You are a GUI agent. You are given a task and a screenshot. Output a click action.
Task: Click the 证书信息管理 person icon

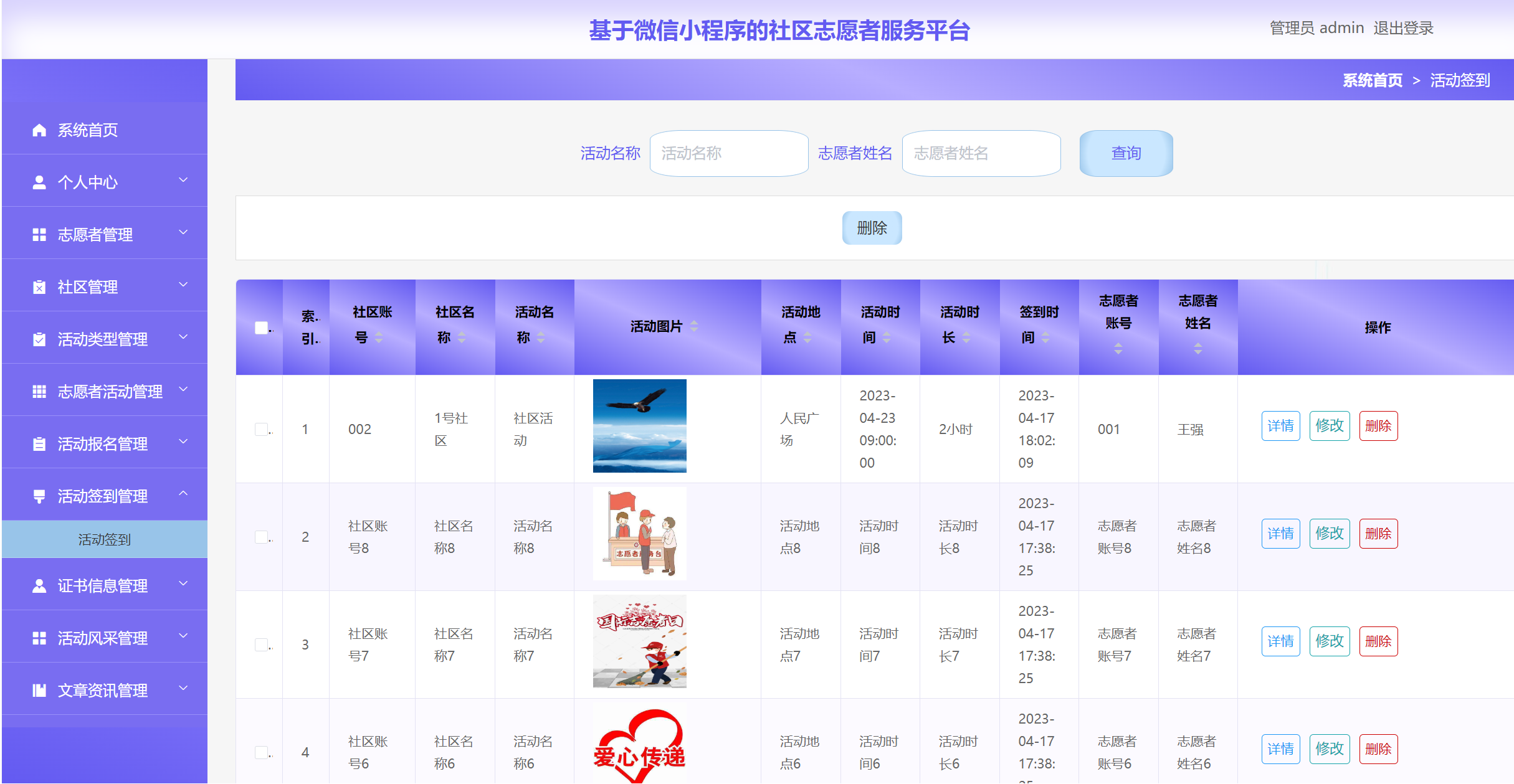click(39, 585)
